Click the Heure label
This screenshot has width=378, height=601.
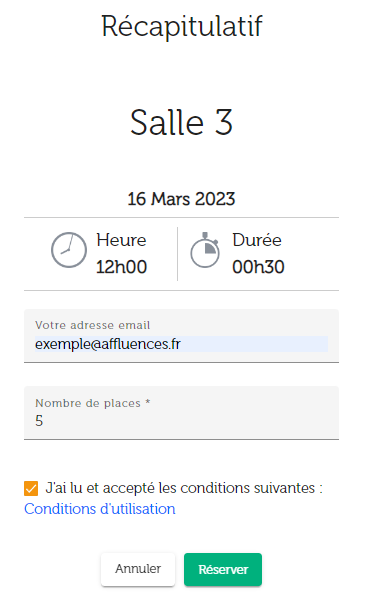(x=121, y=240)
